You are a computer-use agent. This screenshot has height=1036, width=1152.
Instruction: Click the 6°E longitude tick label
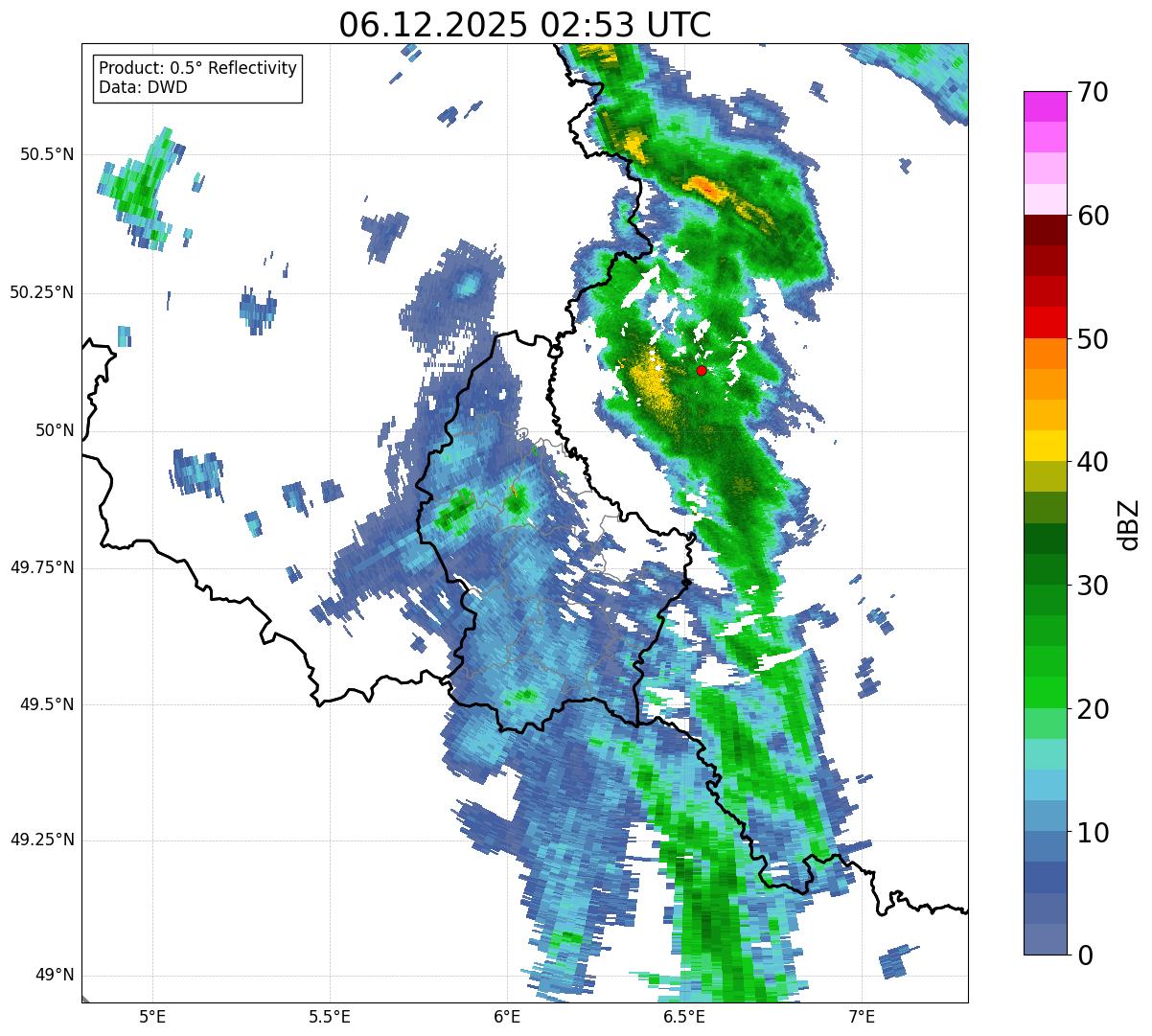(x=507, y=1016)
